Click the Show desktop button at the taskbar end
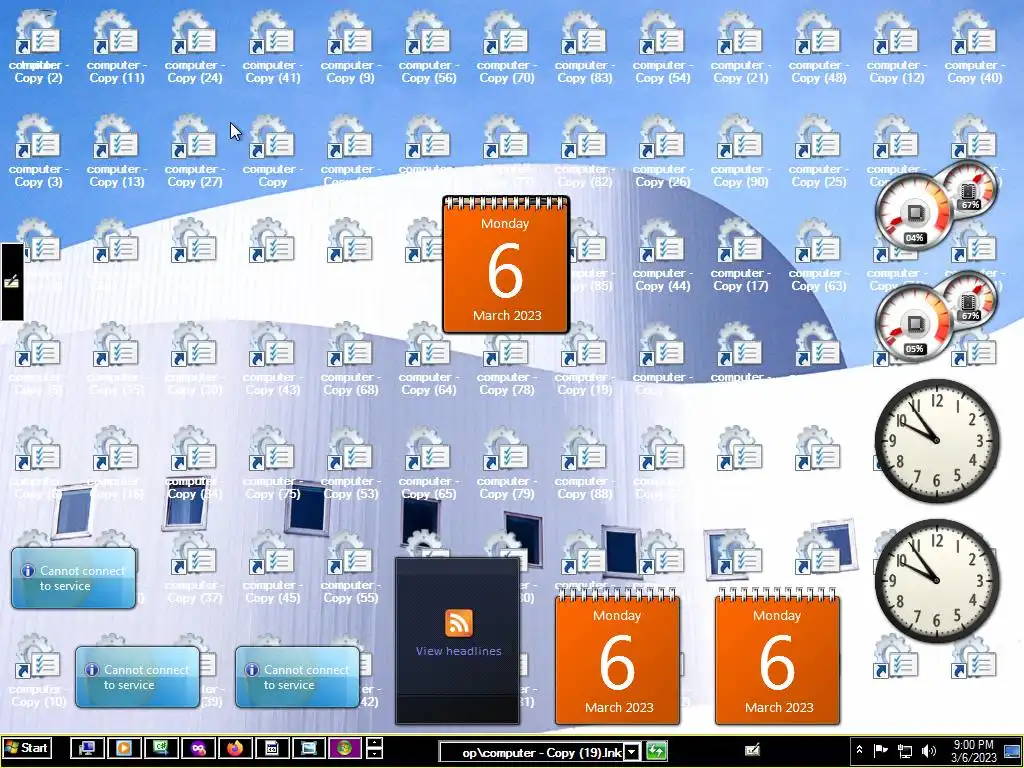This screenshot has height=768, width=1024. 1013,752
